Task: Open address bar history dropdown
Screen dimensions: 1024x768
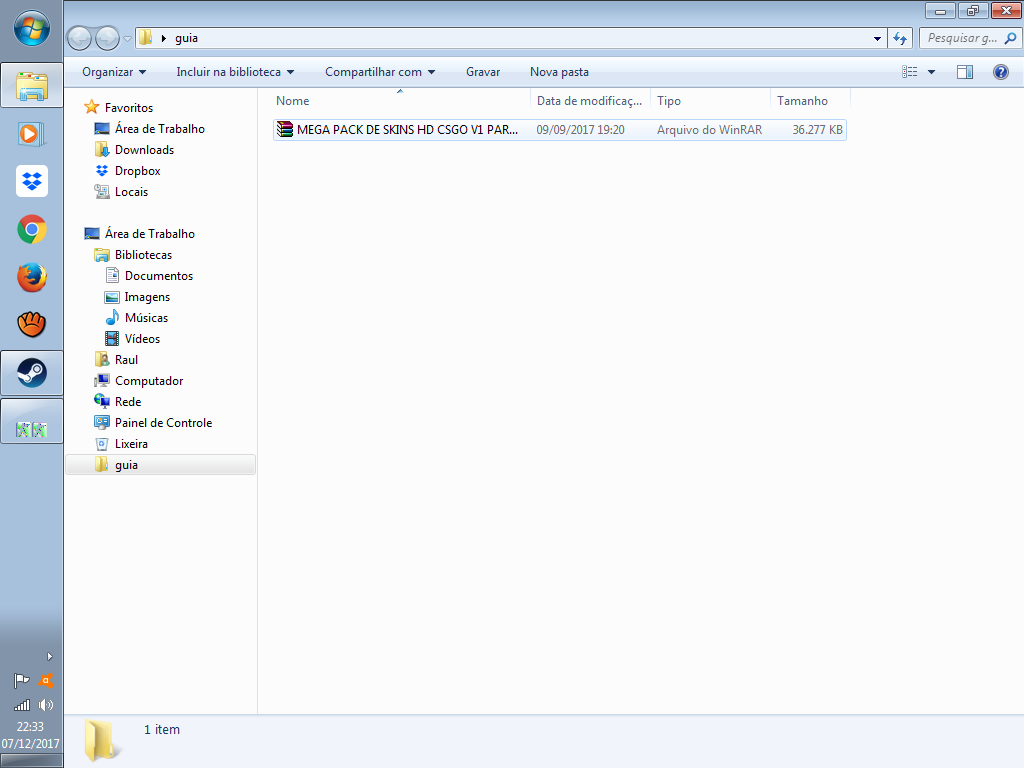Action: pyautogui.click(x=877, y=39)
